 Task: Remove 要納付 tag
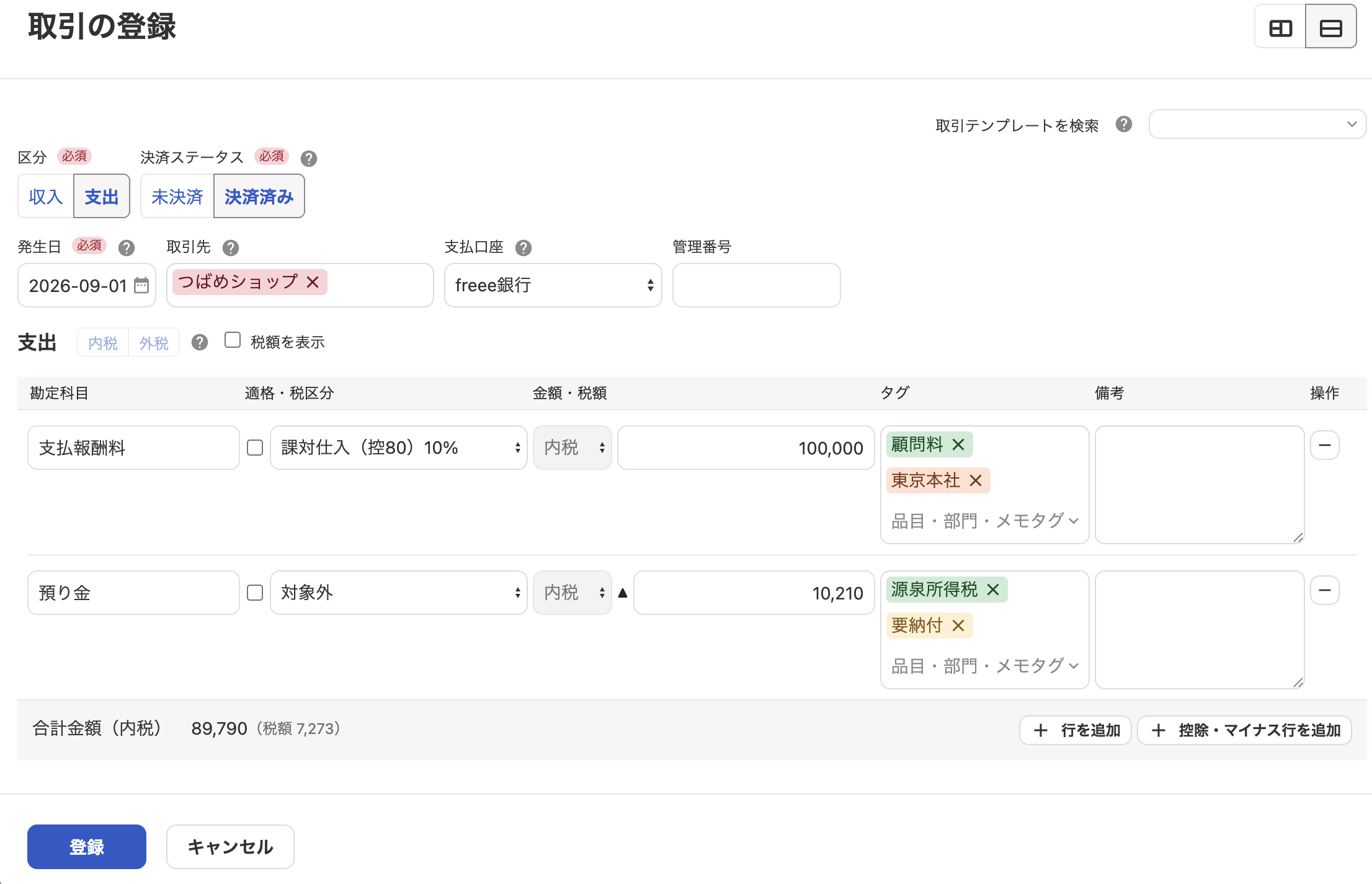(x=958, y=625)
